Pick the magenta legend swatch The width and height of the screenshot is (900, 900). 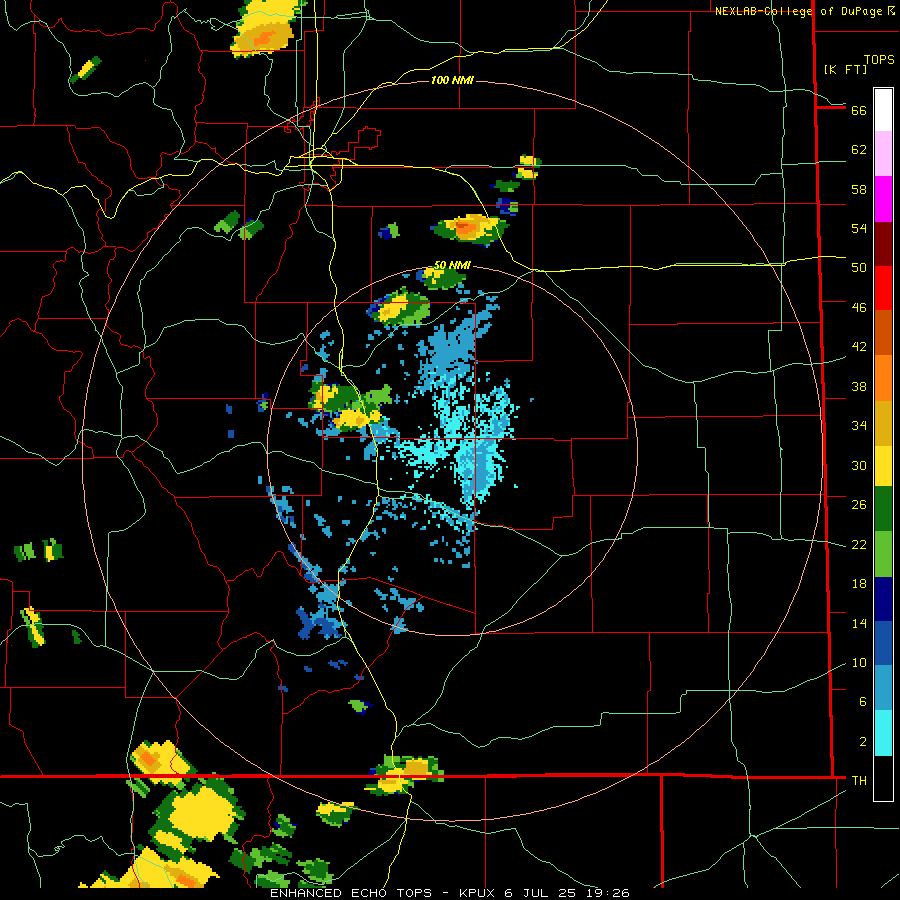pyautogui.click(x=883, y=199)
